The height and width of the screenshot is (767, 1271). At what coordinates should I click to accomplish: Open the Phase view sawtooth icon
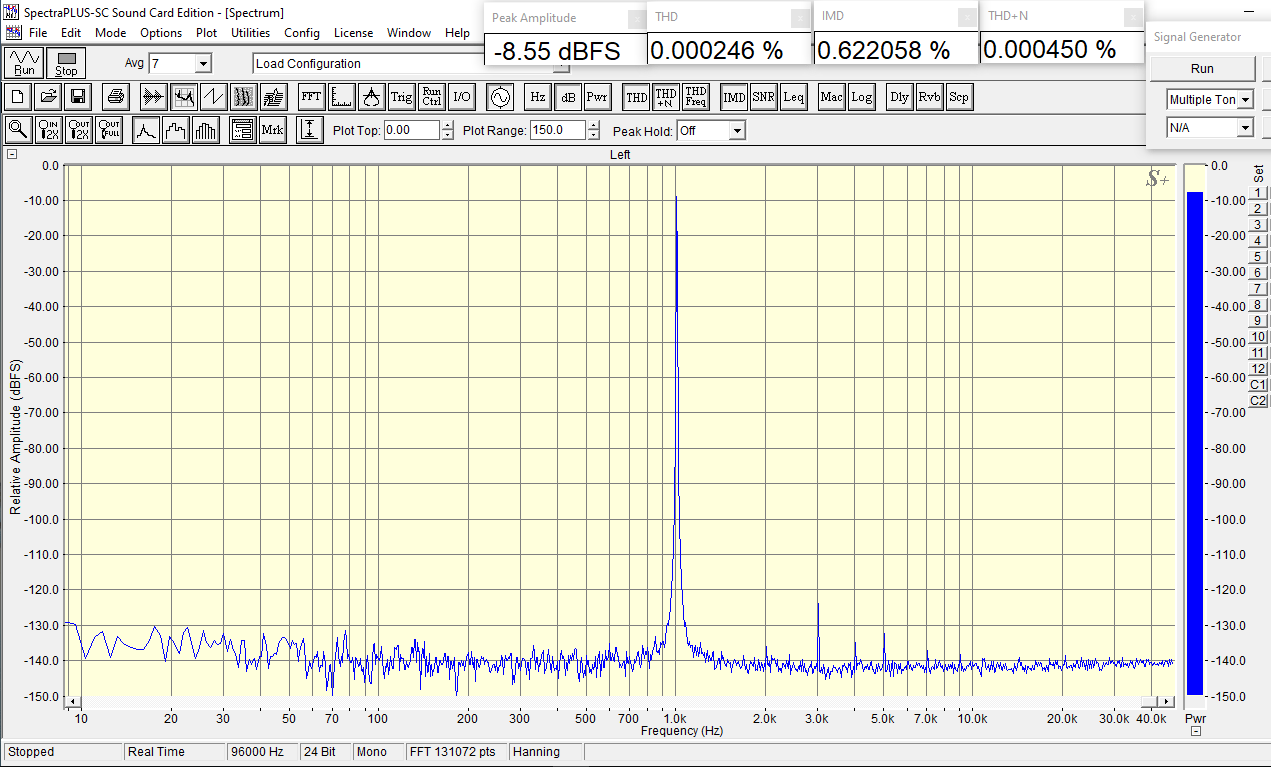(x=213, y=97)
